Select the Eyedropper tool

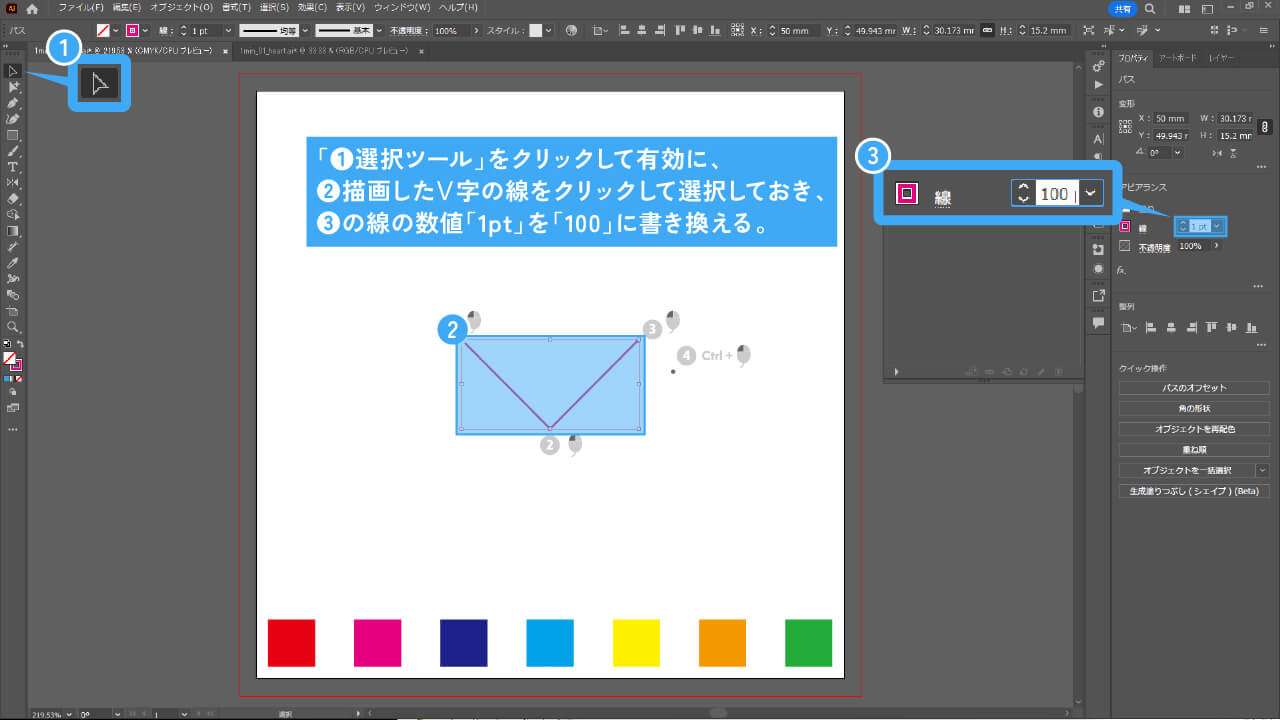(x=13, y=263)
